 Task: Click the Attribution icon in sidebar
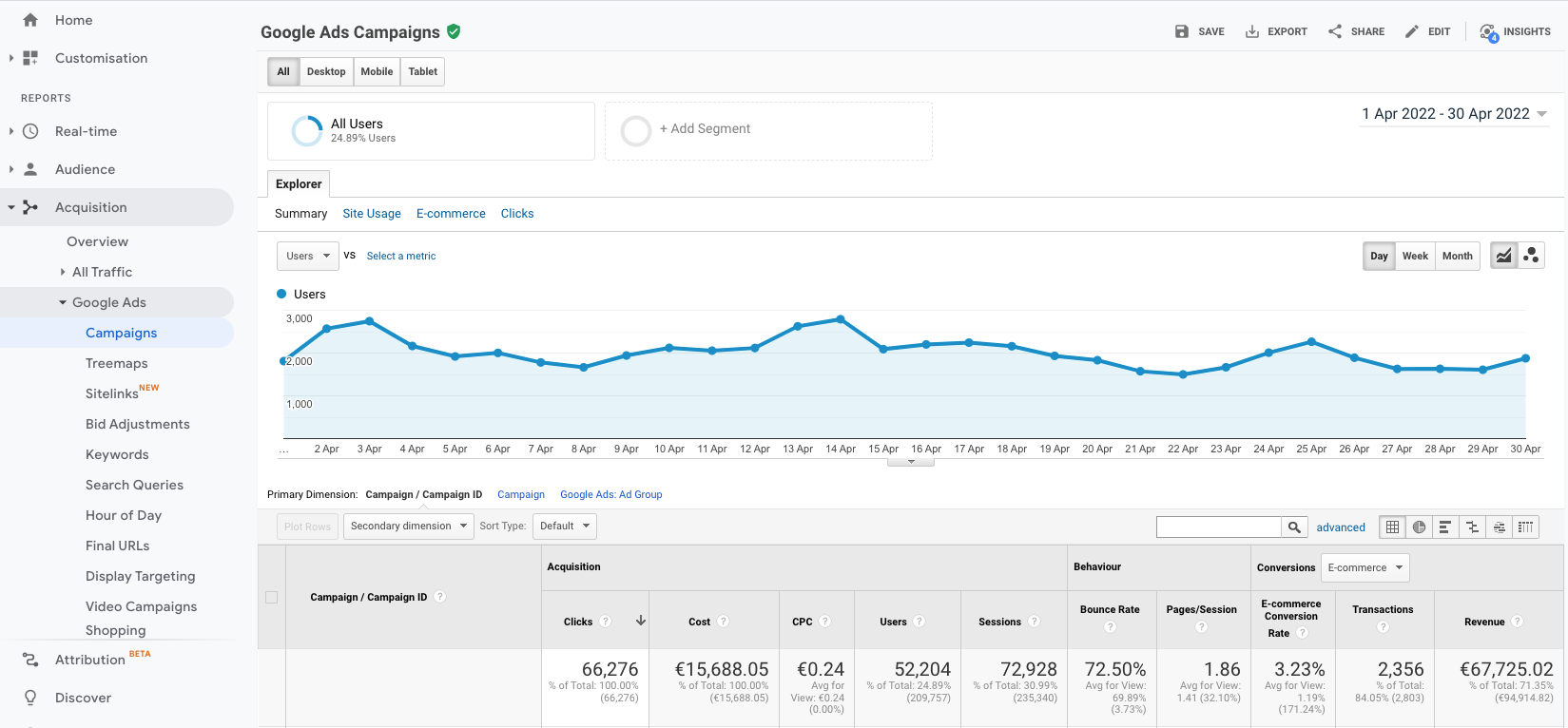pos(30,660)
